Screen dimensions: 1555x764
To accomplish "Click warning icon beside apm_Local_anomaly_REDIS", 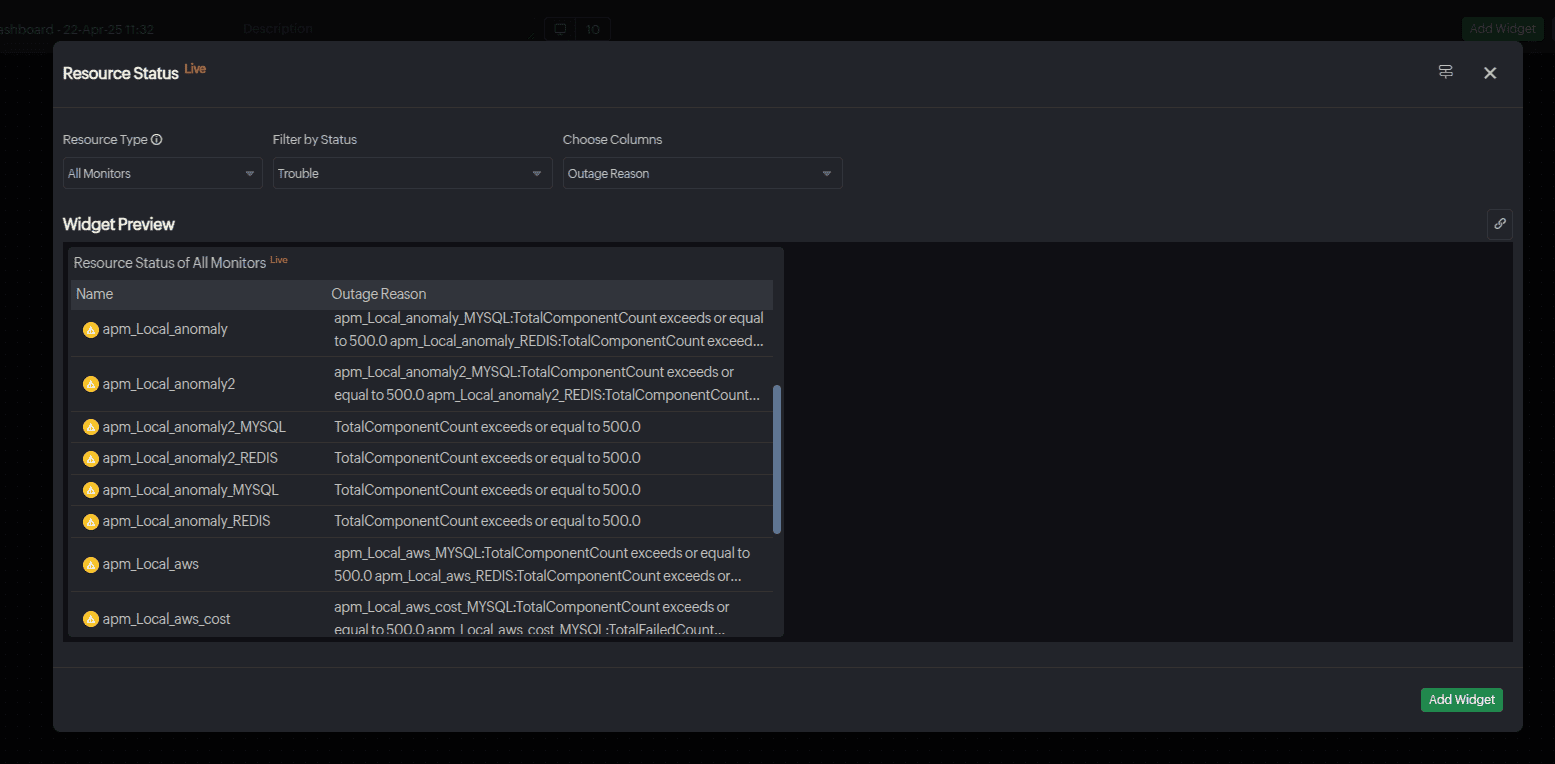I will [x=91, y=521].
